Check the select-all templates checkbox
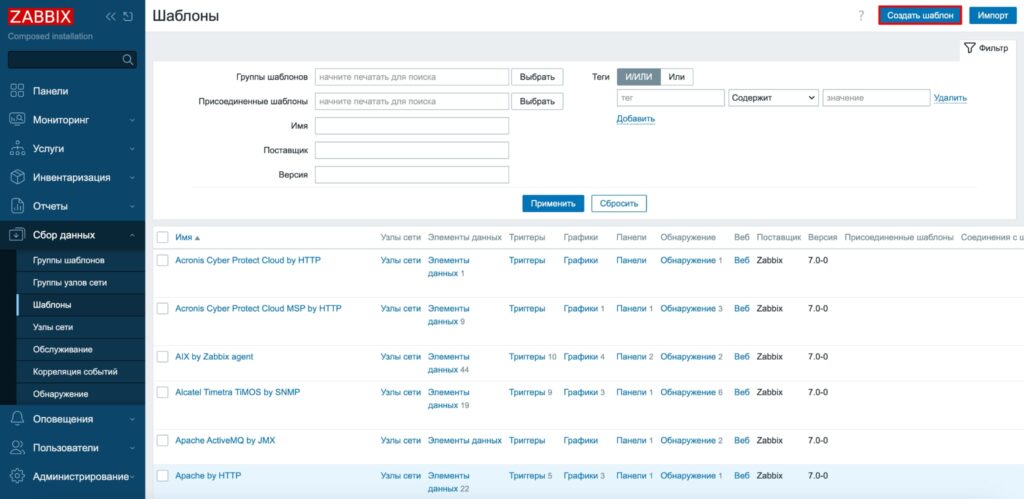This screenshot has height=499, width=1024. [x=162, y=237]
